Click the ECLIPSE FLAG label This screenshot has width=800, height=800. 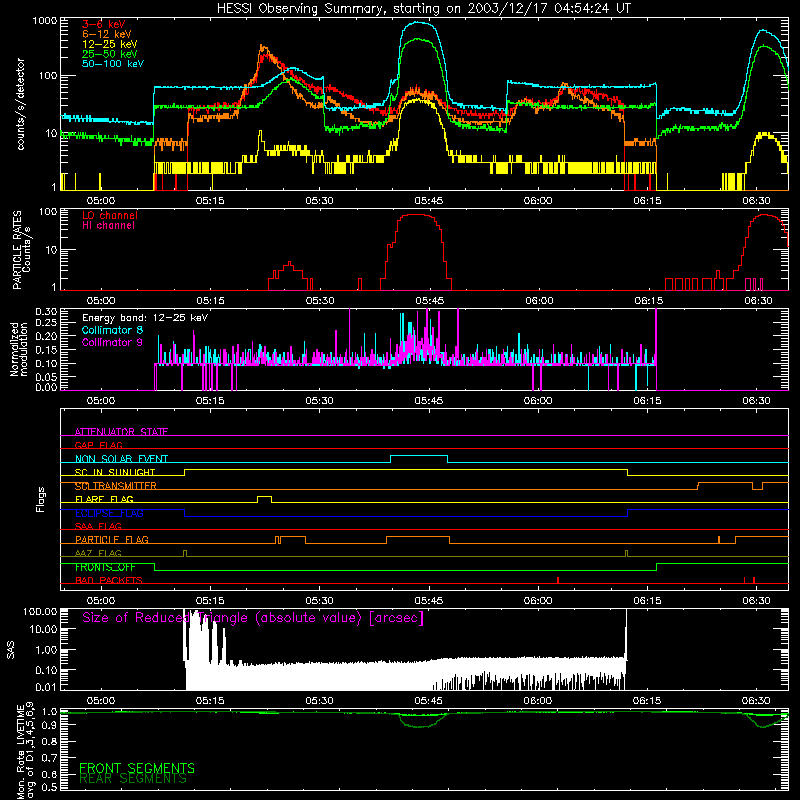click(109, 513)
